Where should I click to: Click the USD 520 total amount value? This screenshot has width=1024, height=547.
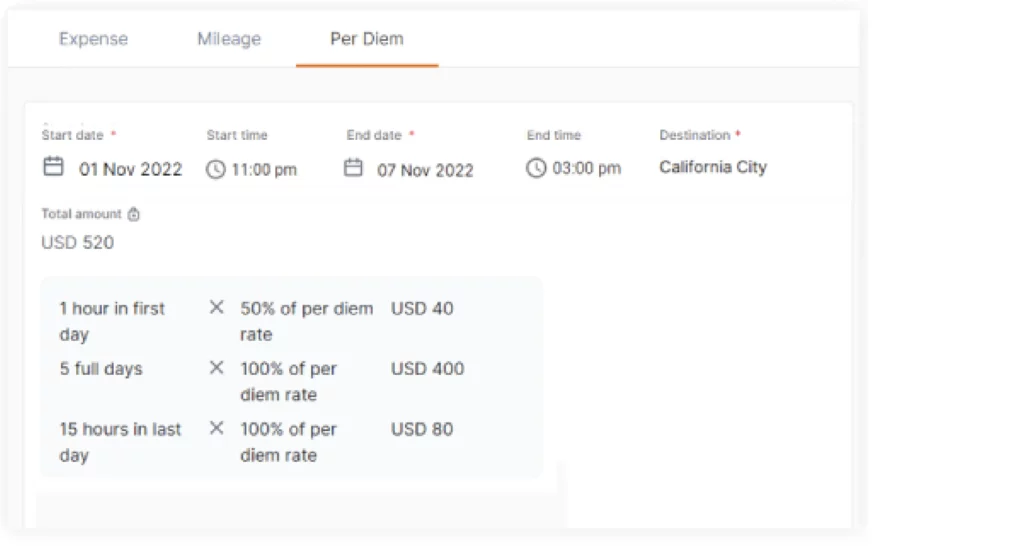pyautogui.click(x=78, y=242)
